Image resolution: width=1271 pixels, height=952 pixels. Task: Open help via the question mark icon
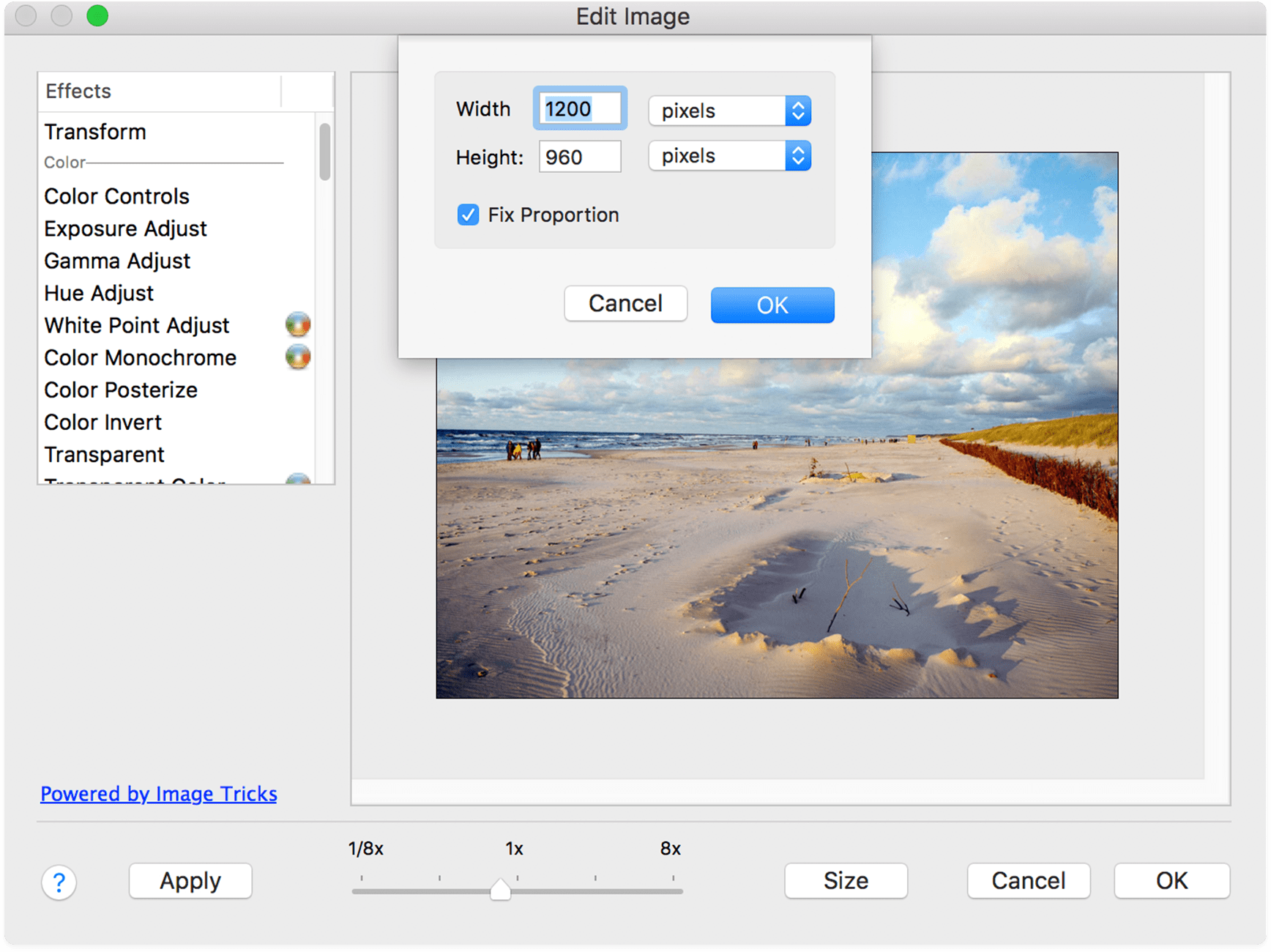pos(59,882)
